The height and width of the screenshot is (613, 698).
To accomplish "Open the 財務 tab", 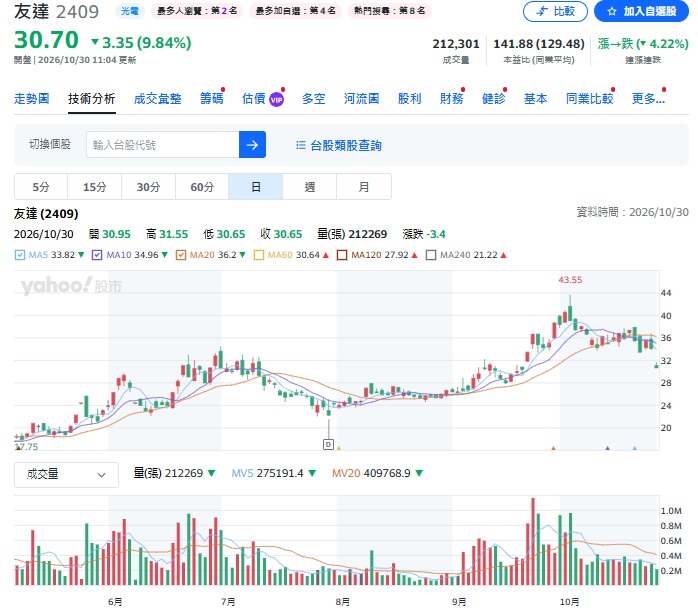I will click(x=451, y=99).
